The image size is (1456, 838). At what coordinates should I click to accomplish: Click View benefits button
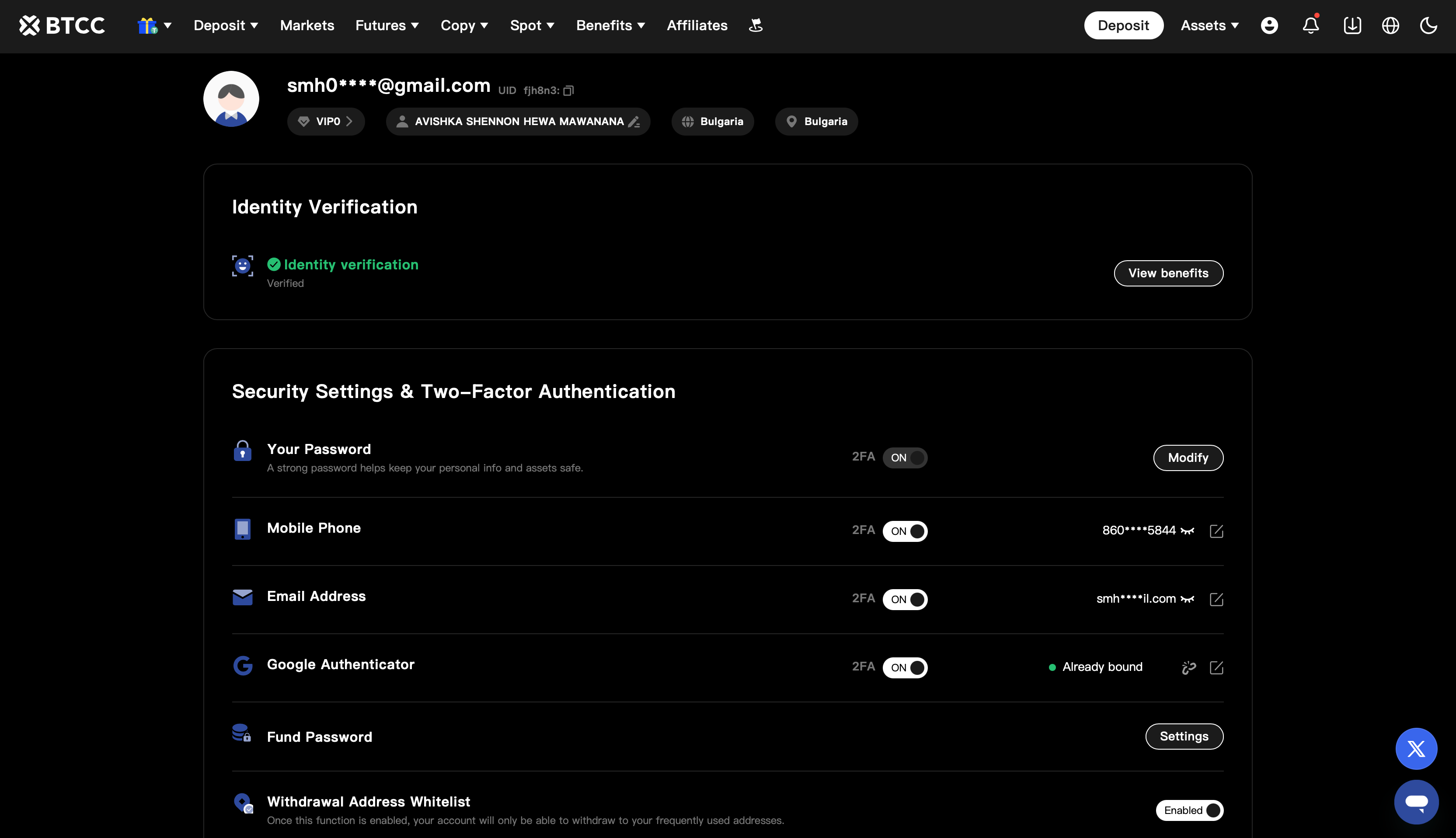coord(1168,273)
